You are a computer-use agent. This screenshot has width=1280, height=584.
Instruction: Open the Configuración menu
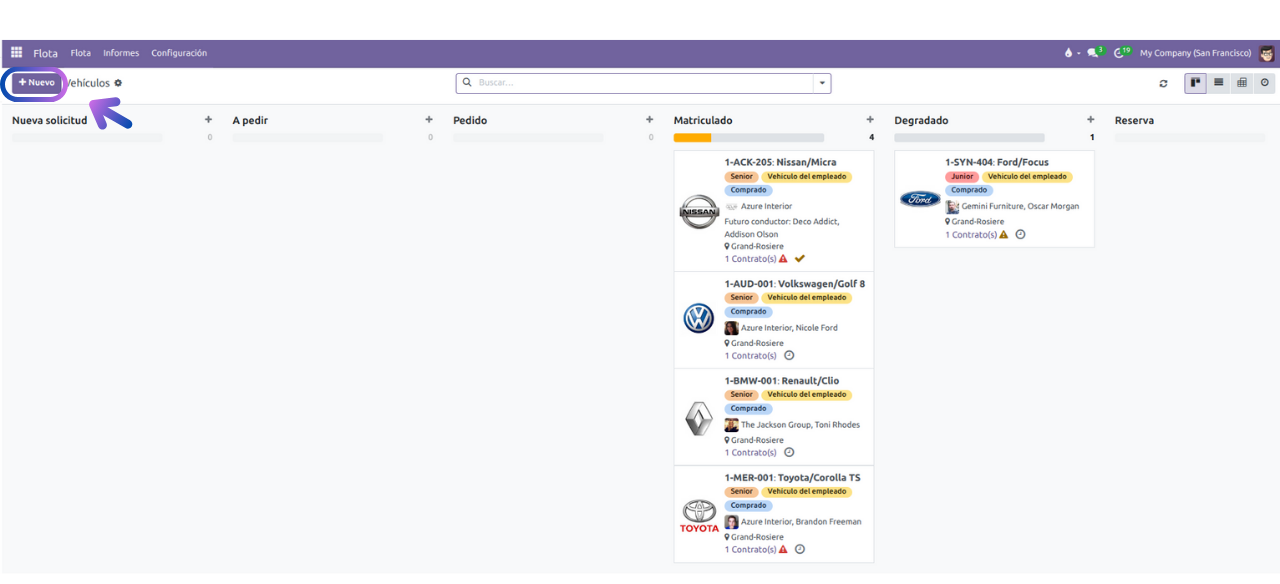[x=179, y=53]
